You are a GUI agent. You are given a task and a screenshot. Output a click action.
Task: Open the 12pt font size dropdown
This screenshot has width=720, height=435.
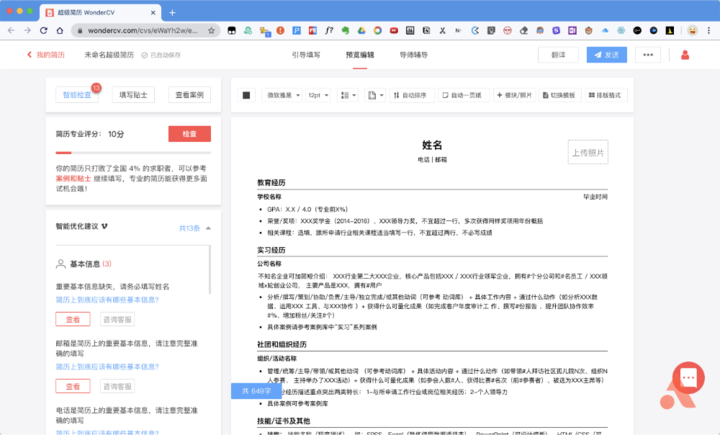(318, 95)
